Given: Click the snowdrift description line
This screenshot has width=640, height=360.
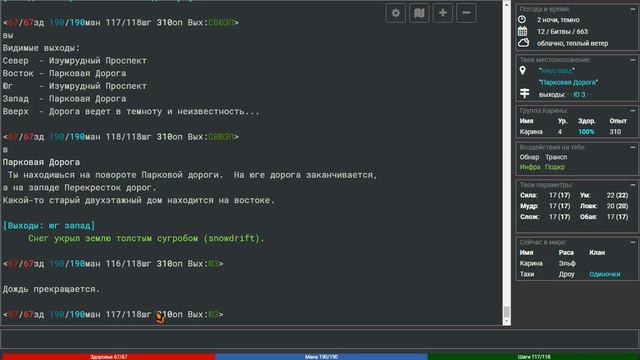Looking at the screenshot, I should (146, 238).
